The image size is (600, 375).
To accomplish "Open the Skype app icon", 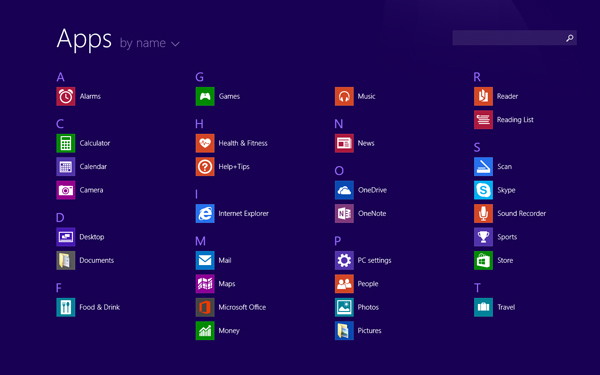I will pyautogui.click(x=483, y=190).
